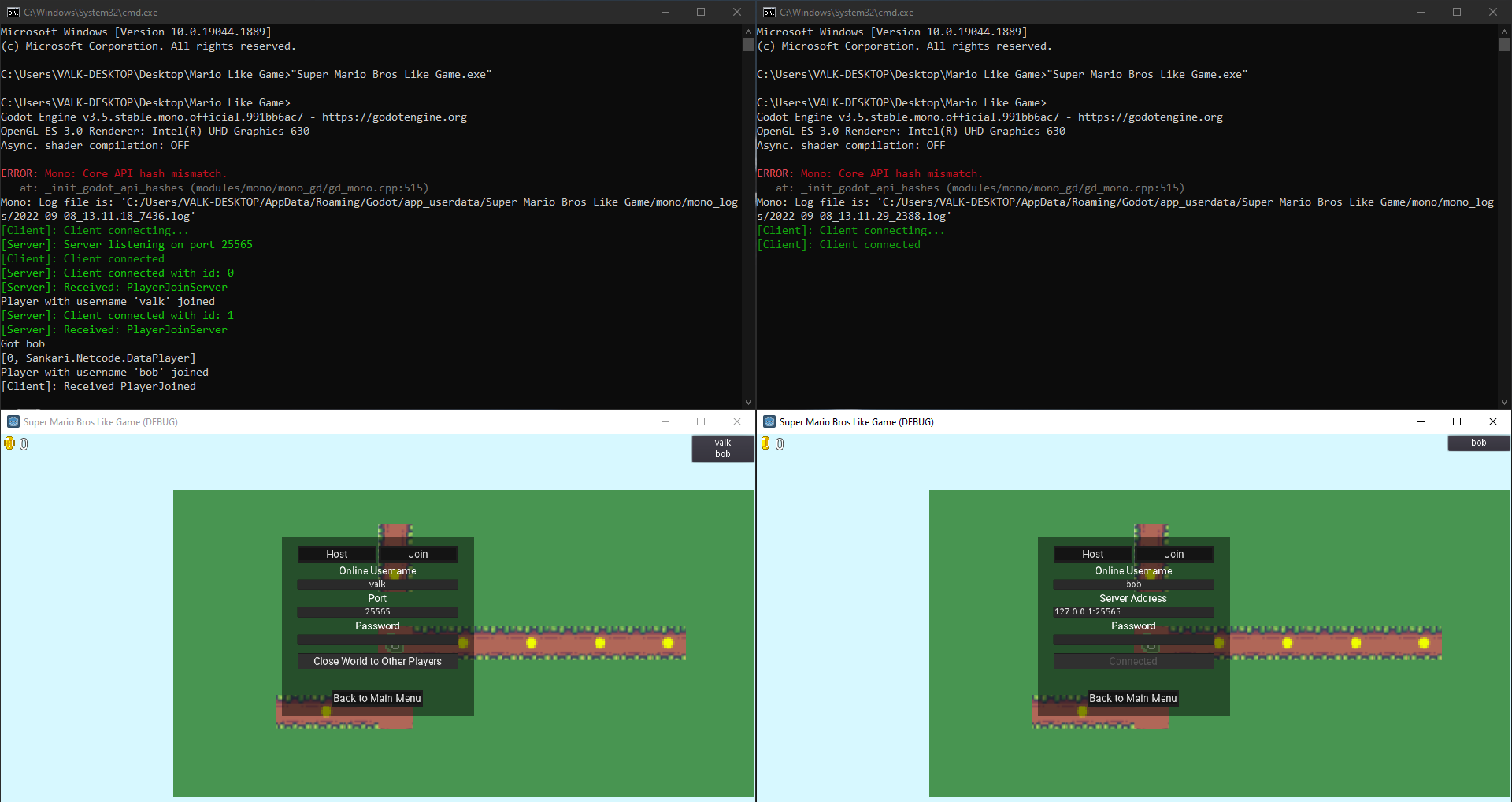Viewport: 1512px width, 802px height.
Task: Click the scrollbar of the left terminal window
Action: (x=747, y=44)
